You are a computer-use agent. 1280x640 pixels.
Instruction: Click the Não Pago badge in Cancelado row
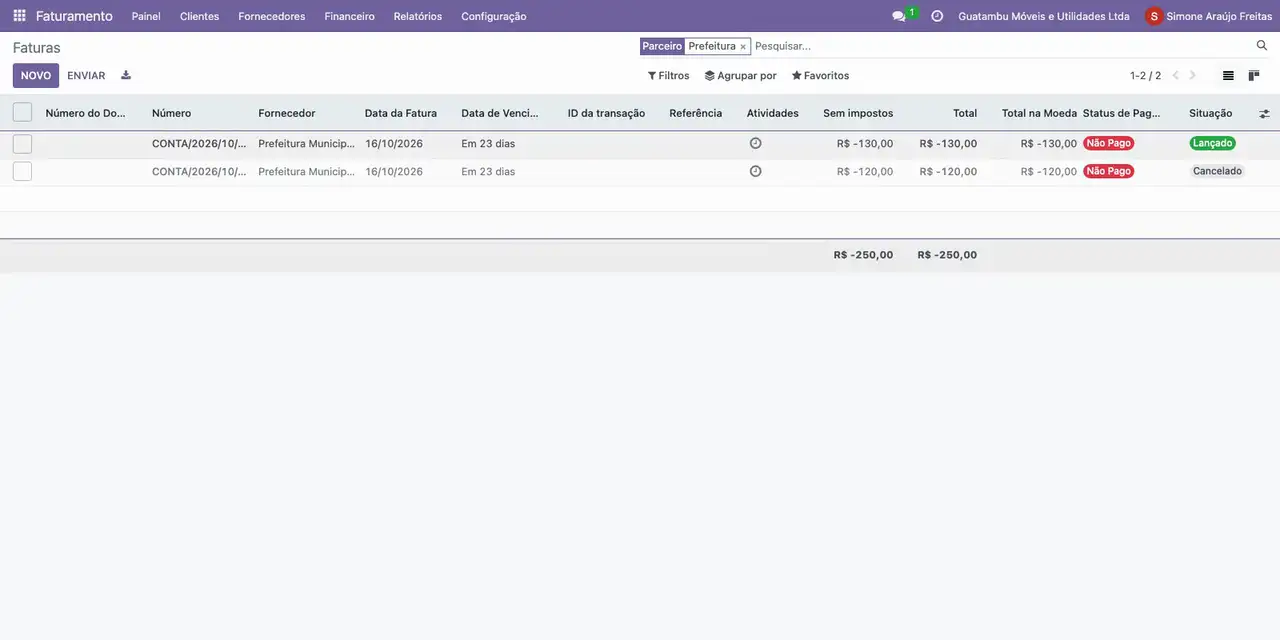(1109, 171)
